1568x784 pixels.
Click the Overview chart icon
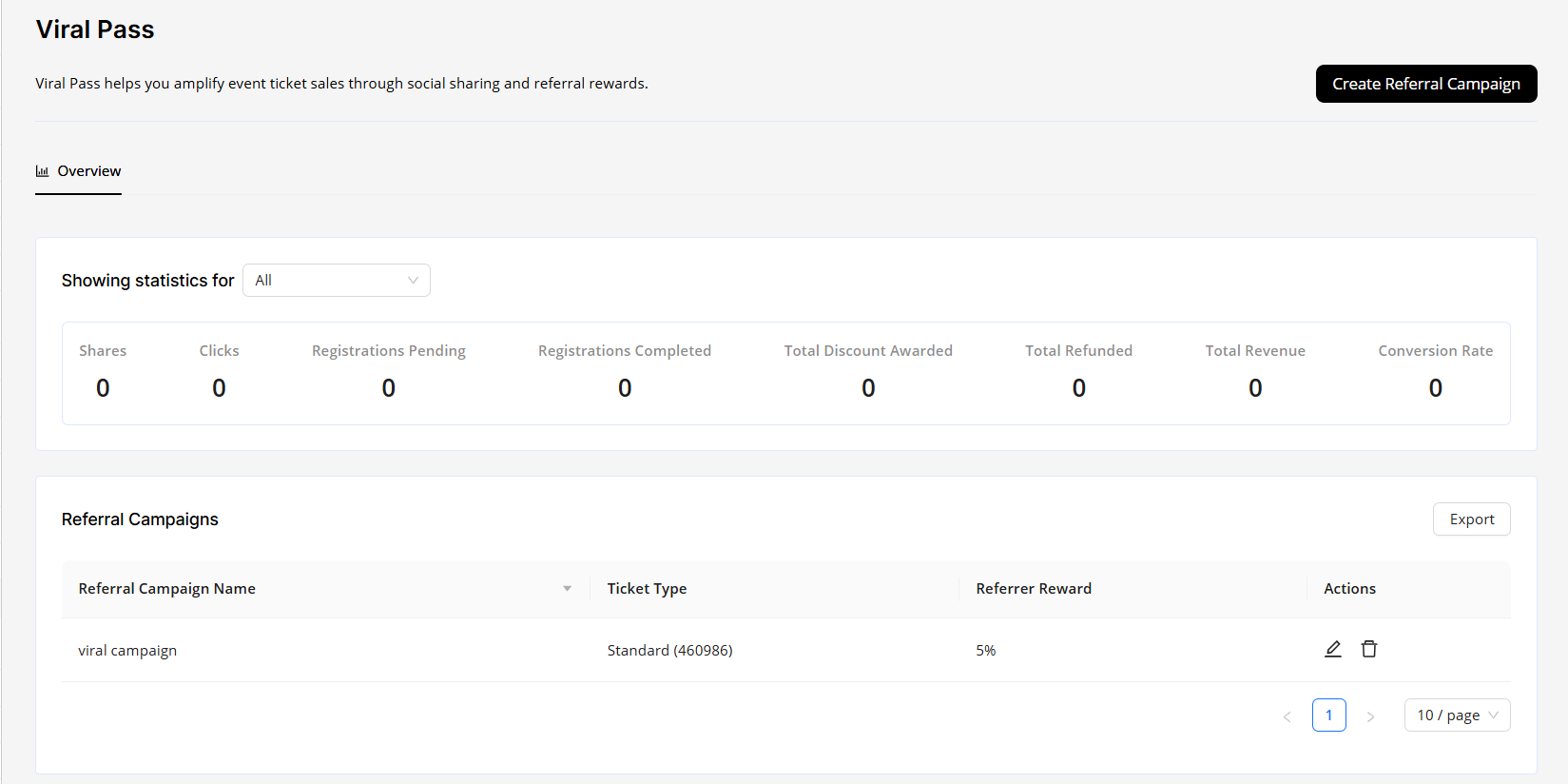42,171
